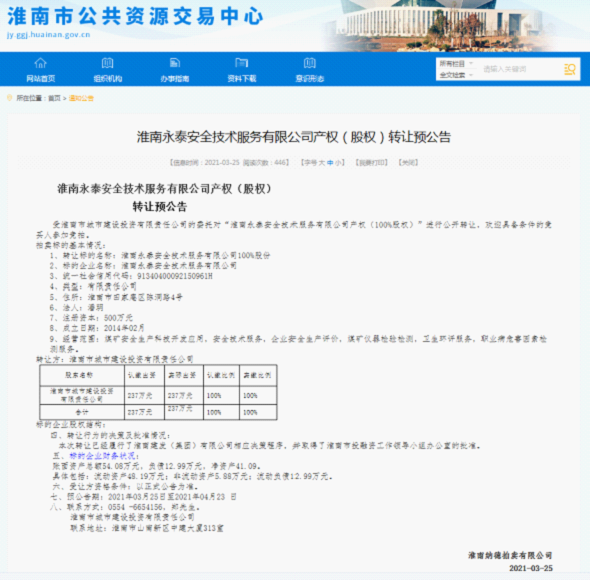Viewport: 590px width, 580px height.
Task: Click the announcement headline 淮南永泰安全技术服务有限公司产权（股权）转让预公告
Action: [293, 137]
